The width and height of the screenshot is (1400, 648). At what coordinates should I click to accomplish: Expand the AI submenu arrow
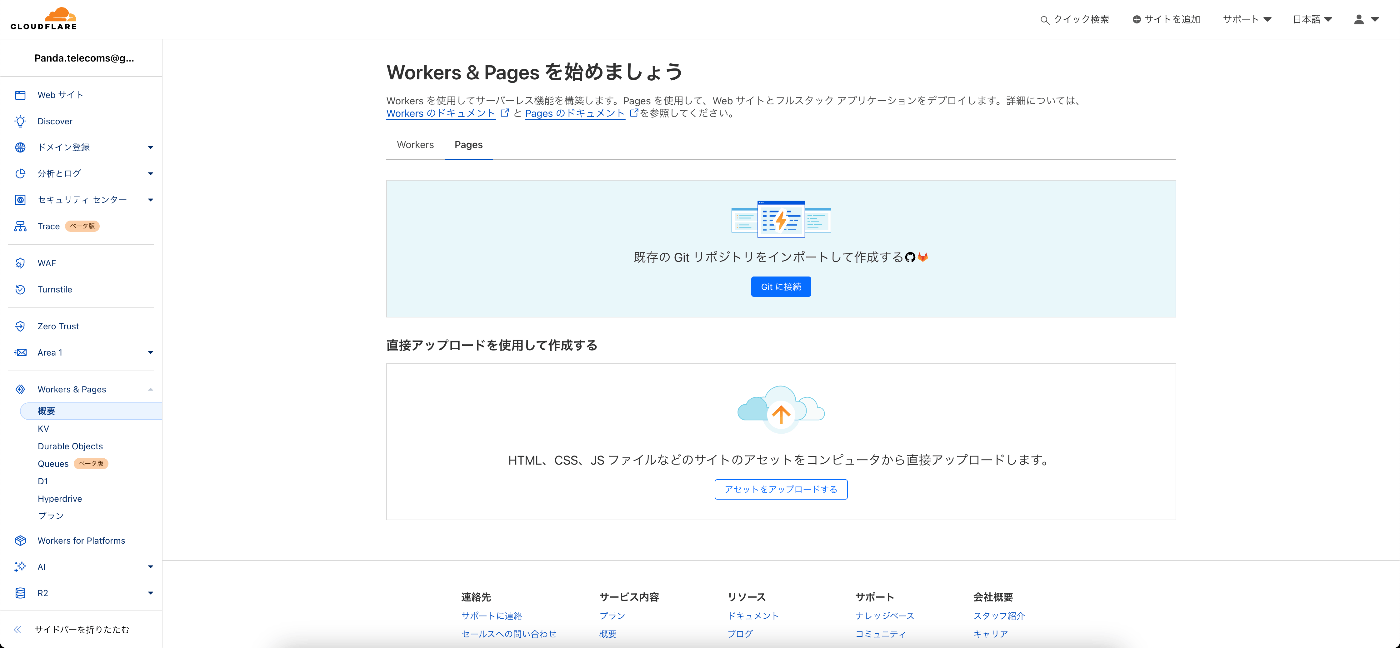150,567
